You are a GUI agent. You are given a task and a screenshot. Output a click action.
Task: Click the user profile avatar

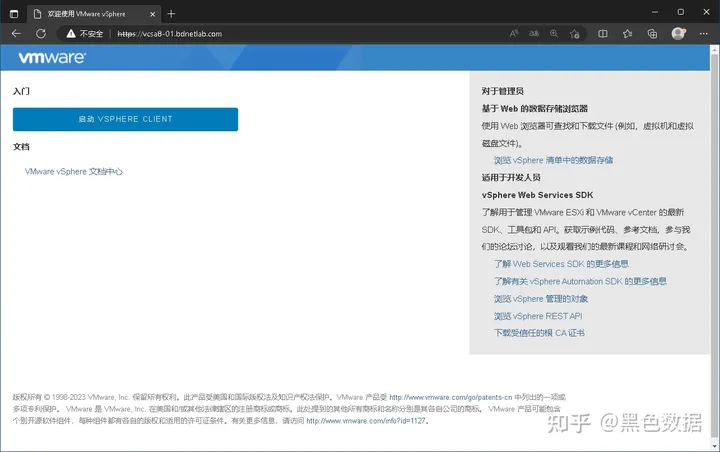[678, 33]
